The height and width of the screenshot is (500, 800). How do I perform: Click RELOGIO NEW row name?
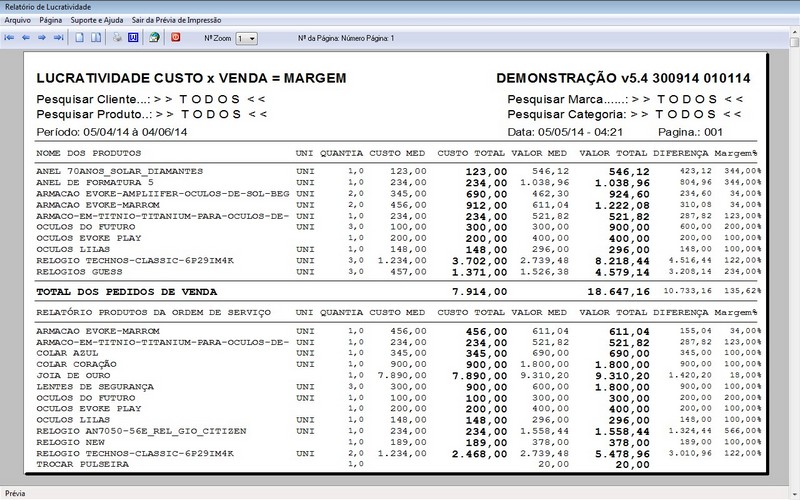[70, 442]
